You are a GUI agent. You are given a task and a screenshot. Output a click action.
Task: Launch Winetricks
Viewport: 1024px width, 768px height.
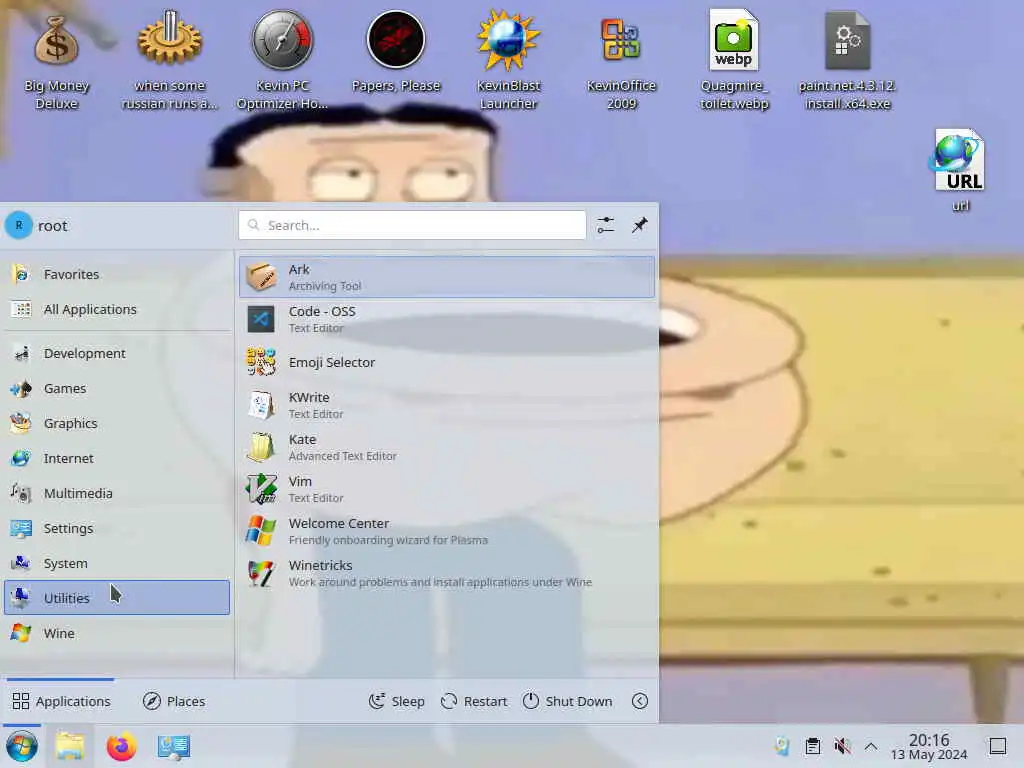pos(447,573)
